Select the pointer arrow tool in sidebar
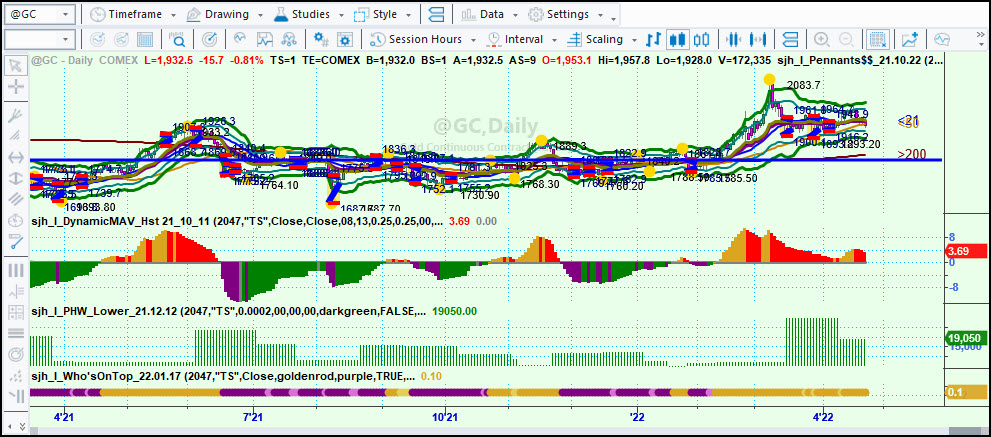The height and width of the screenshot is (437, 991). pyautogui.click(x=16, y=65)
